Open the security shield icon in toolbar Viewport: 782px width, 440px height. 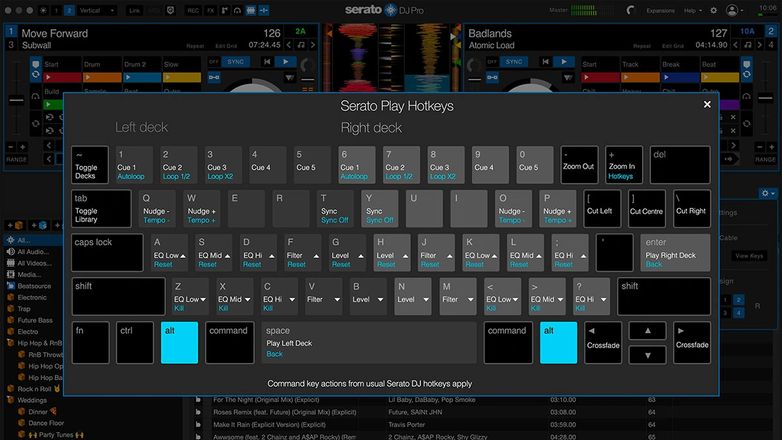[171, 10]
